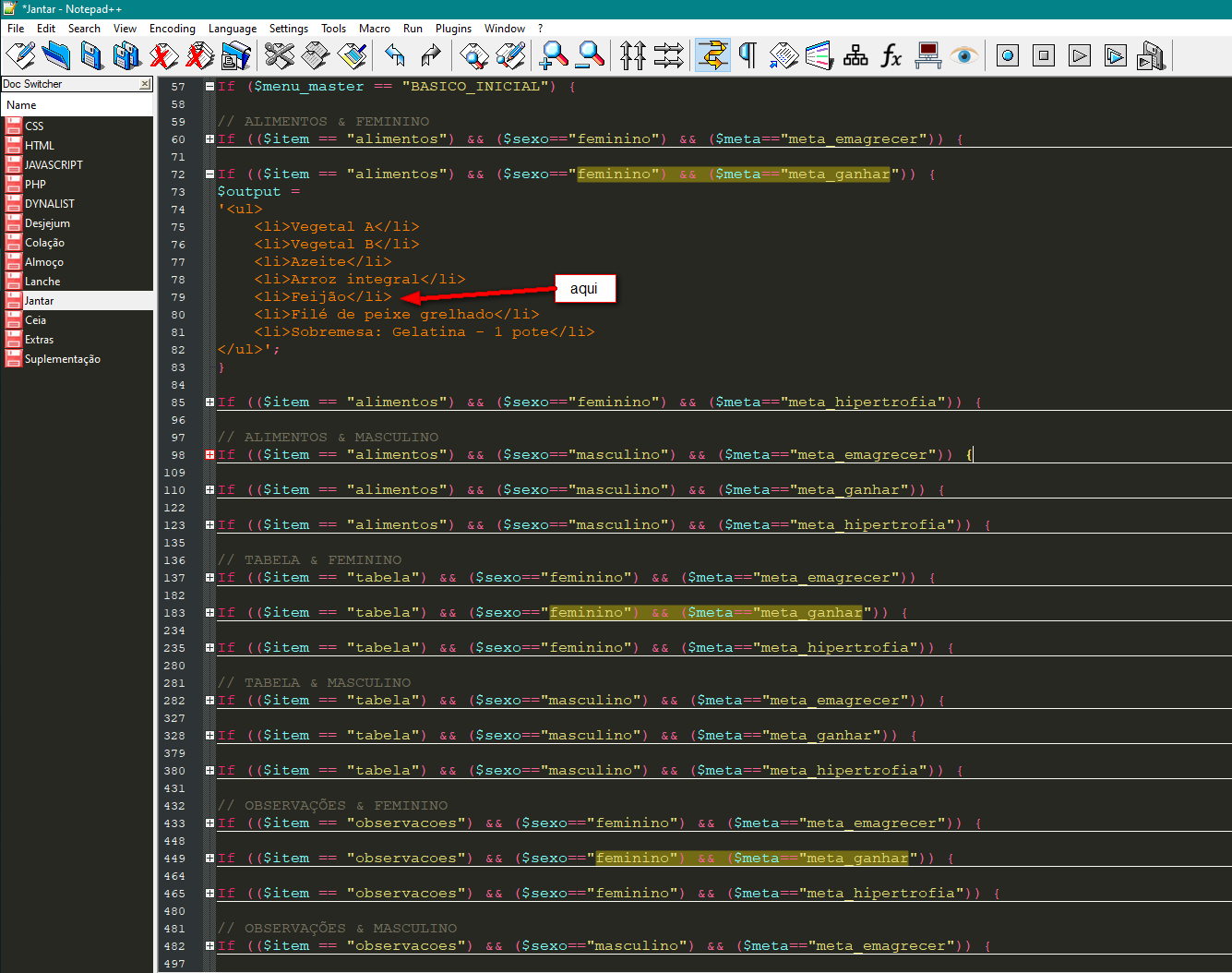Click the Save All toolbar icon

click(127, 56)
